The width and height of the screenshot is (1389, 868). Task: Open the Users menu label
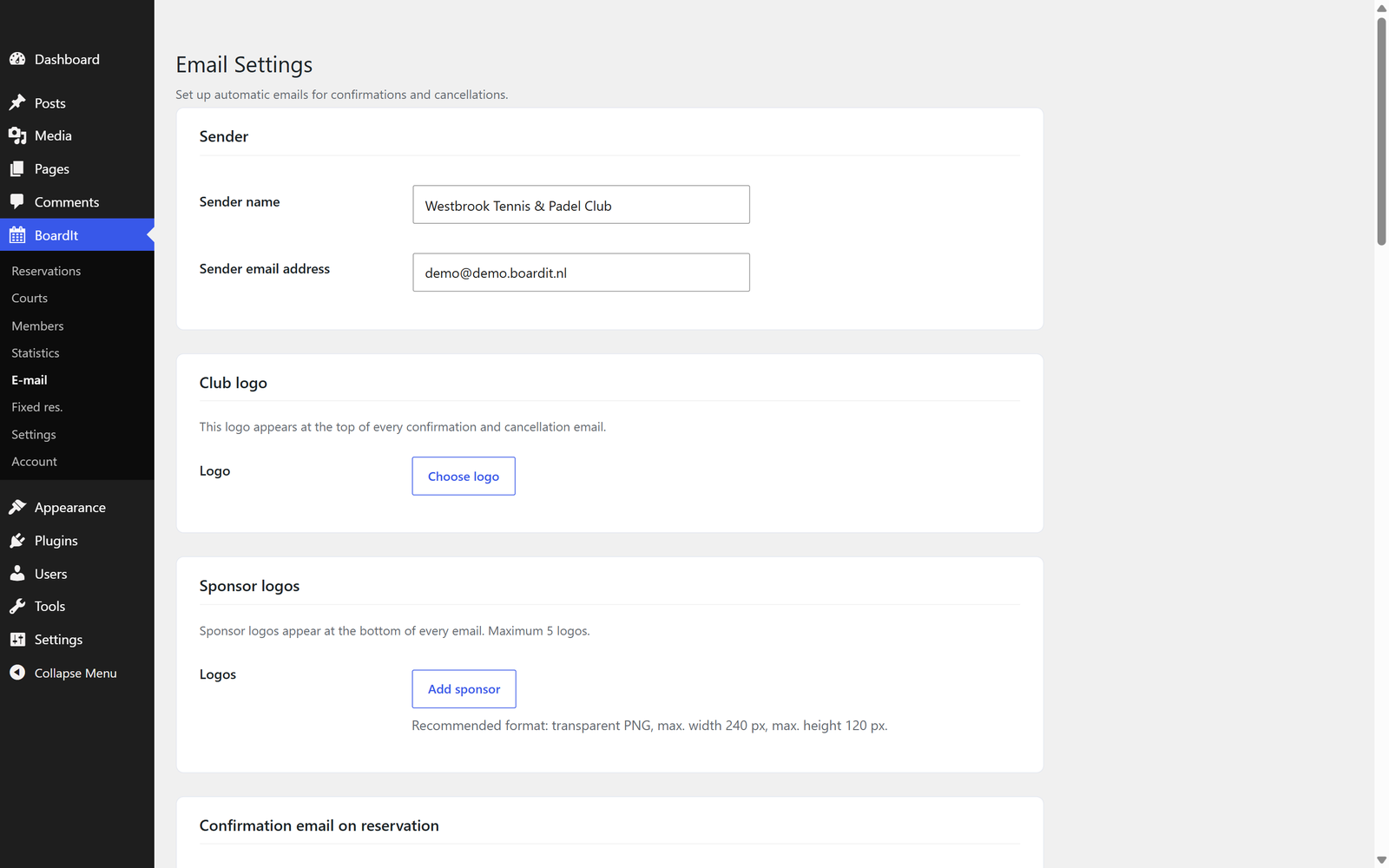pos(50,574)
